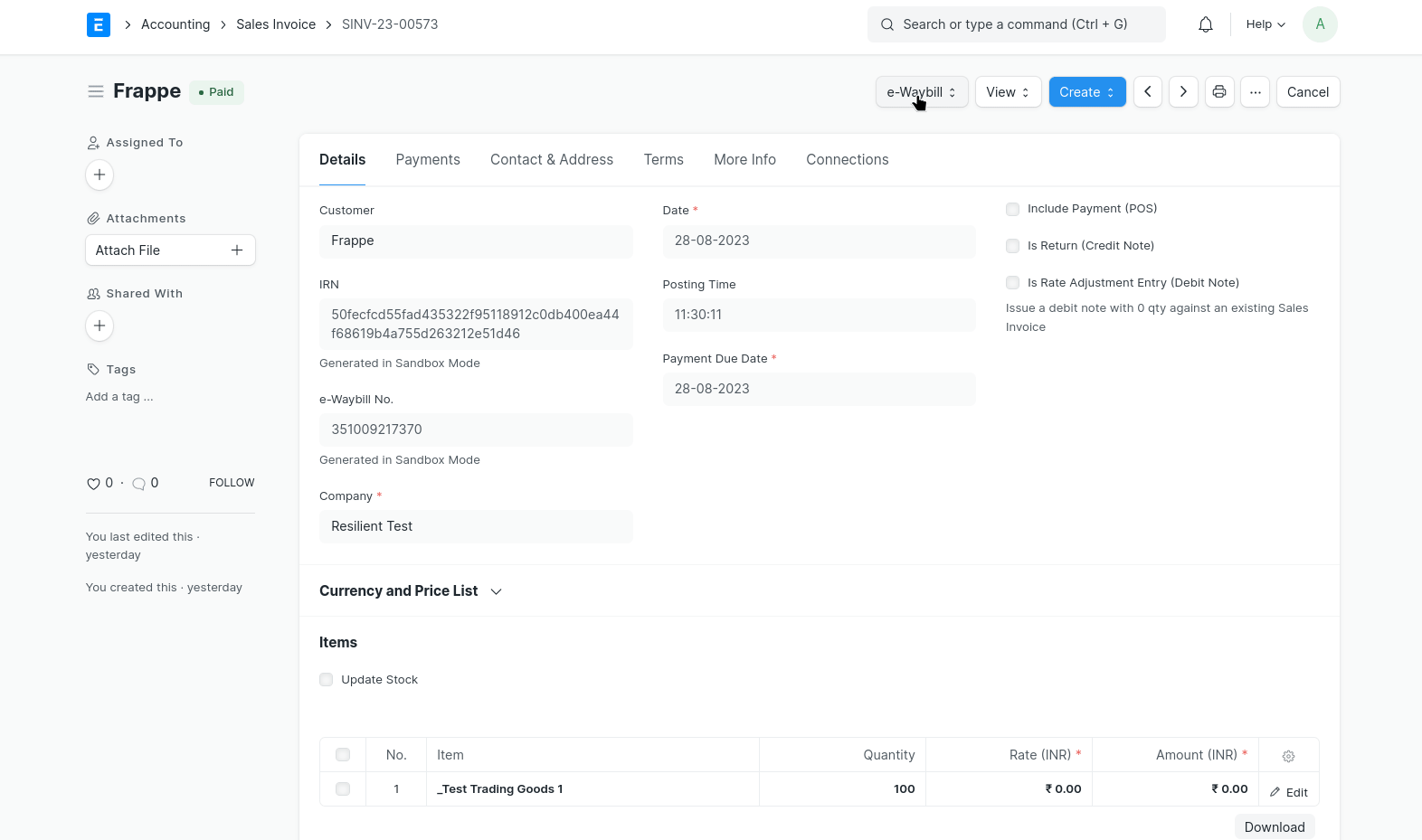This screenshot has width=1422, height=840.
Task: Click the Date field 28-08-2023
Action: pyautogui.click(x=819, y=241)
